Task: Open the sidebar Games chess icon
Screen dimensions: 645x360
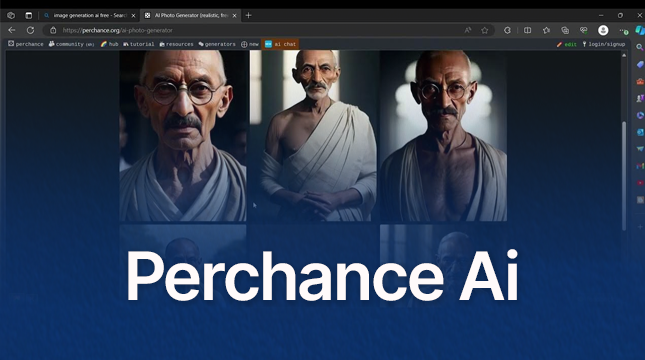Action: pyautogui.click(x=640, y=98)
